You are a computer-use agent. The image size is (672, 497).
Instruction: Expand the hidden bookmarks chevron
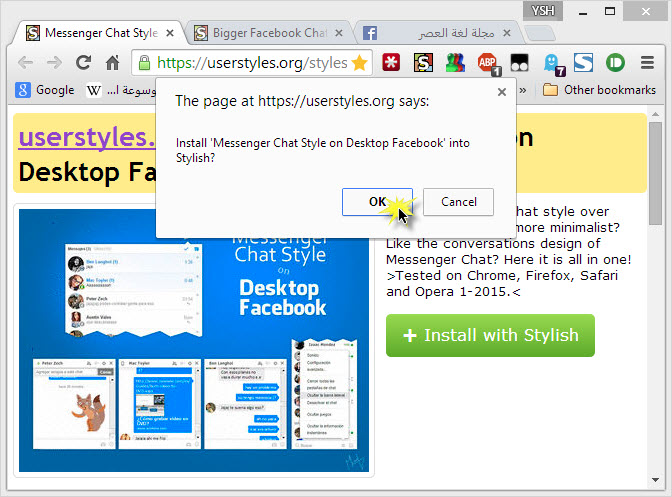click(x=523, y=90)
